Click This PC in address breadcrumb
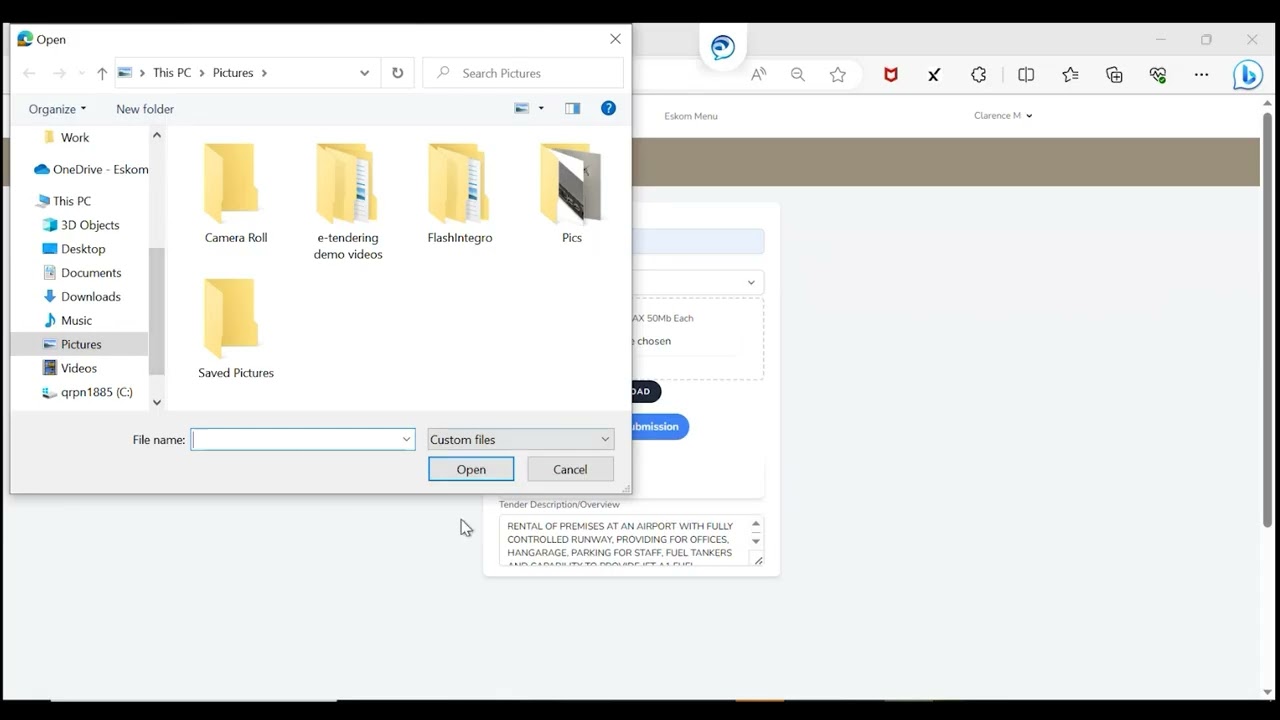Viewport: 1280px width, 720px height. pyautogui.click(x=172, y=73)
